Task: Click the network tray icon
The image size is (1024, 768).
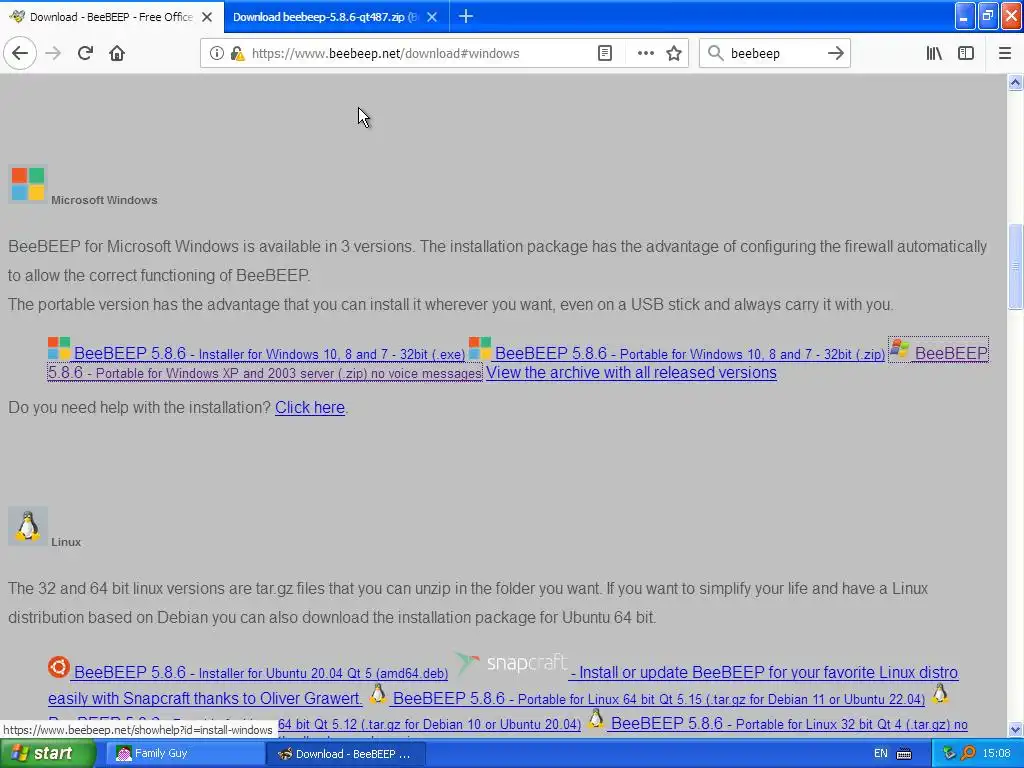Action: click(x=949, y=753)
